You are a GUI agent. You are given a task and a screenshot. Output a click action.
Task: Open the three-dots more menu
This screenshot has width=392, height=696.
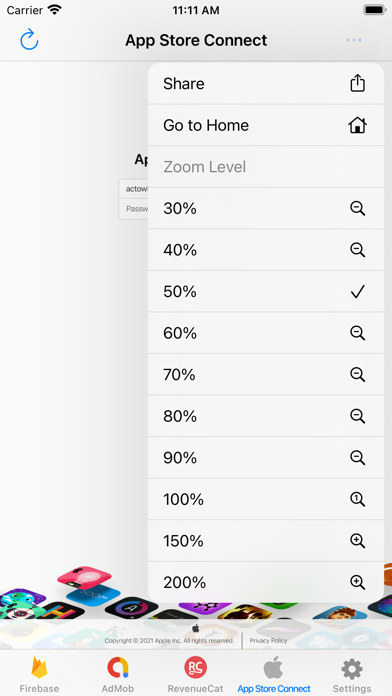point(354,40)
